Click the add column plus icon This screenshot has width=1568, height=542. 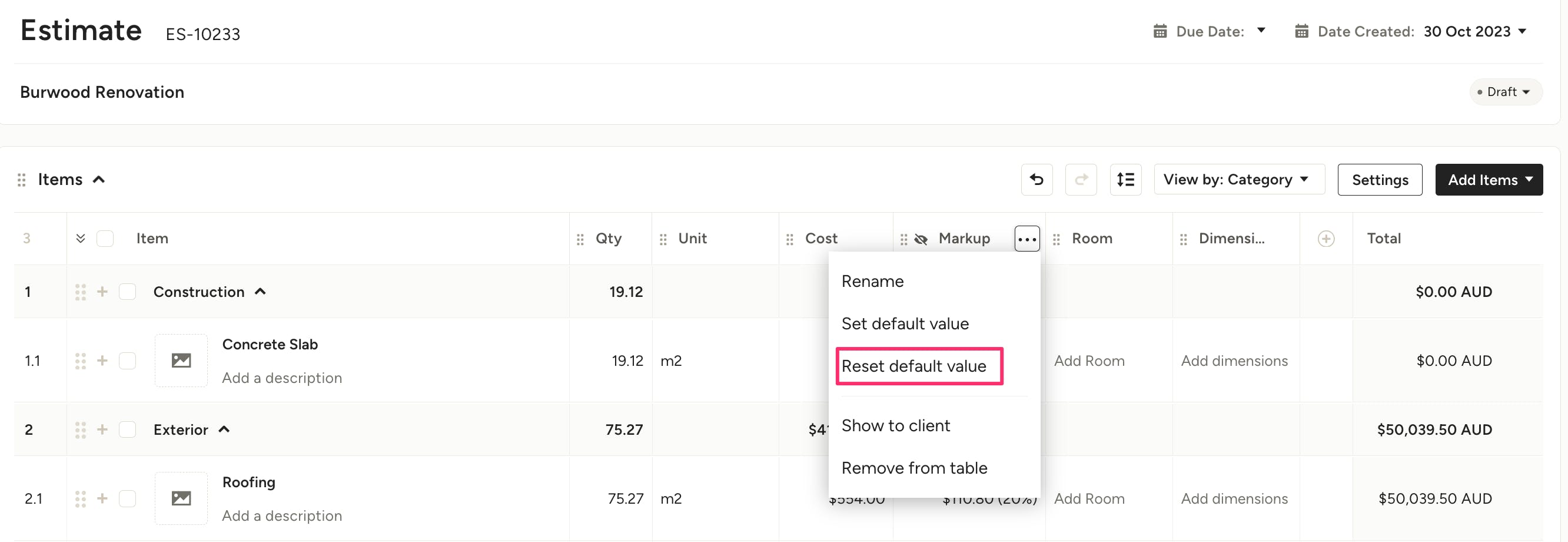1326,239
